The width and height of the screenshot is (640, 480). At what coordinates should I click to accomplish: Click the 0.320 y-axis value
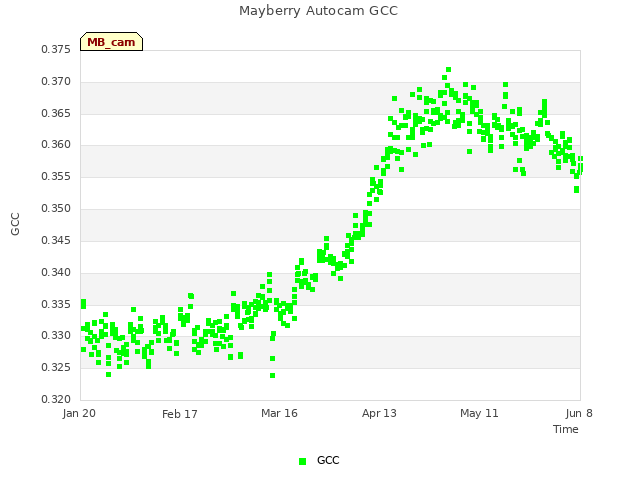click(x=56, y=399)
